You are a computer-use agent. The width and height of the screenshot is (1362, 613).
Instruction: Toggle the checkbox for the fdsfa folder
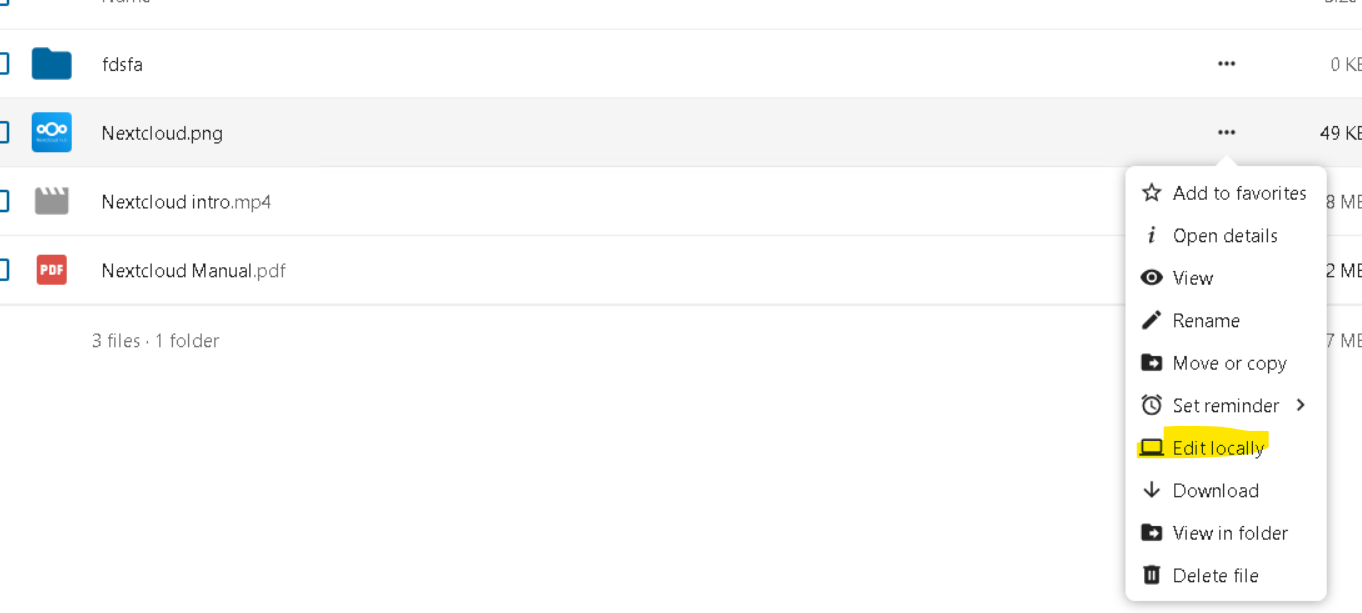tap(3, 64)
